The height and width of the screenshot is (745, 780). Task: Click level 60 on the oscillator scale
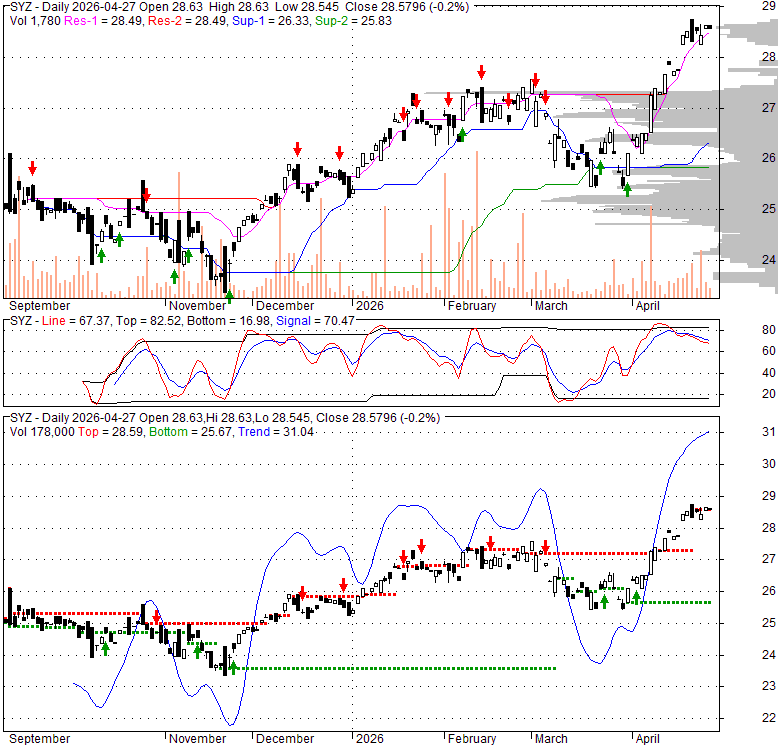pyautogui.click(x=769, y=351)
